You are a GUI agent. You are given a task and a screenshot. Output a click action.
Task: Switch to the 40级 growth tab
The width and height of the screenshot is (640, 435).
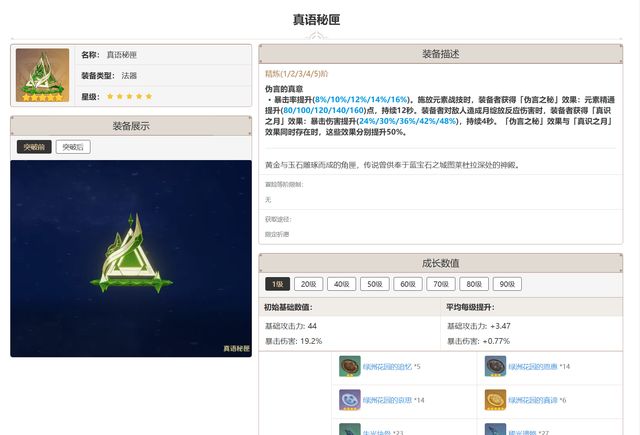[342, 284]
